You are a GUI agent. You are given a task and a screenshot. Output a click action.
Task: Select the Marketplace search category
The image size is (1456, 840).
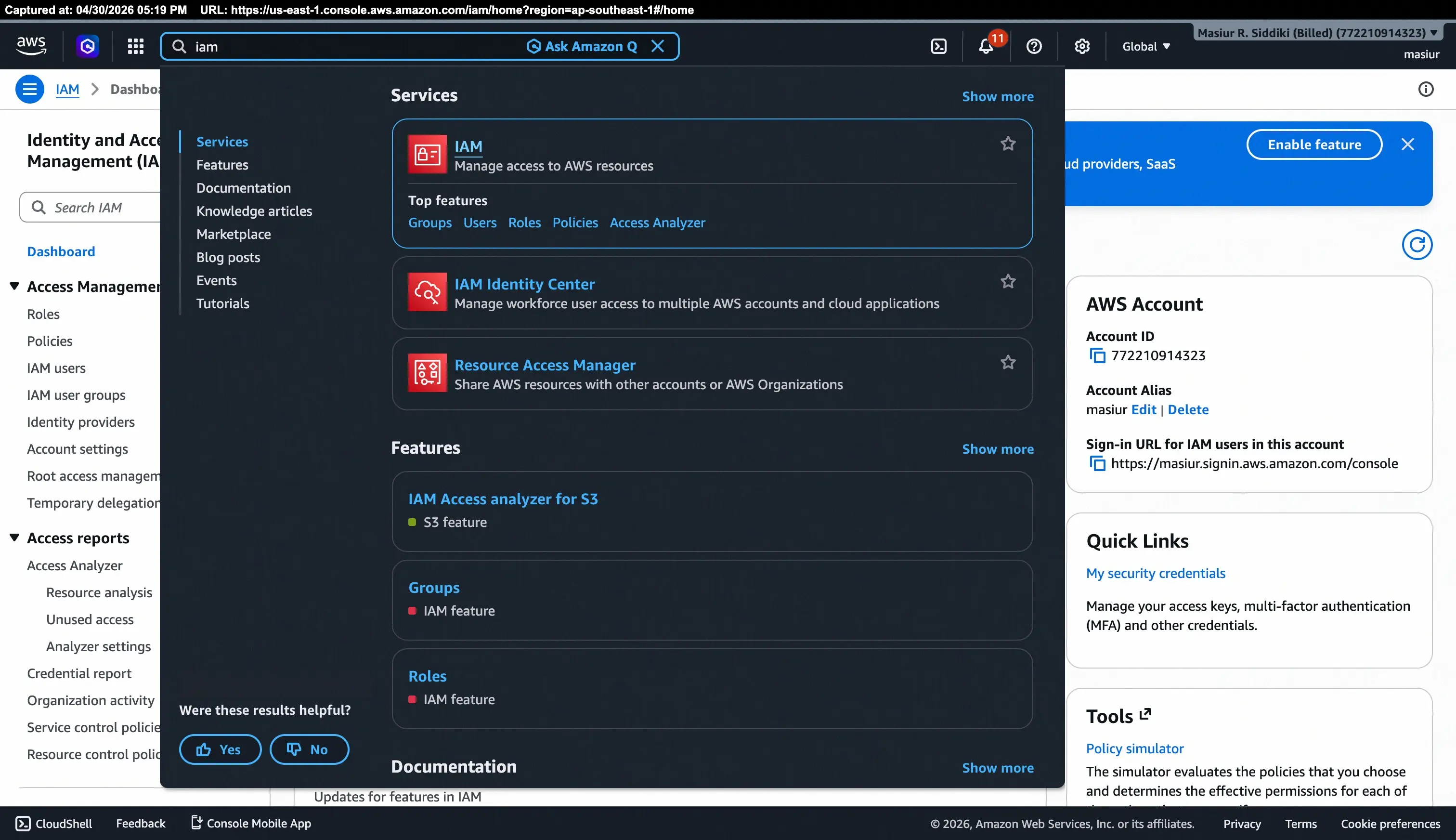(x=234, y=234)
